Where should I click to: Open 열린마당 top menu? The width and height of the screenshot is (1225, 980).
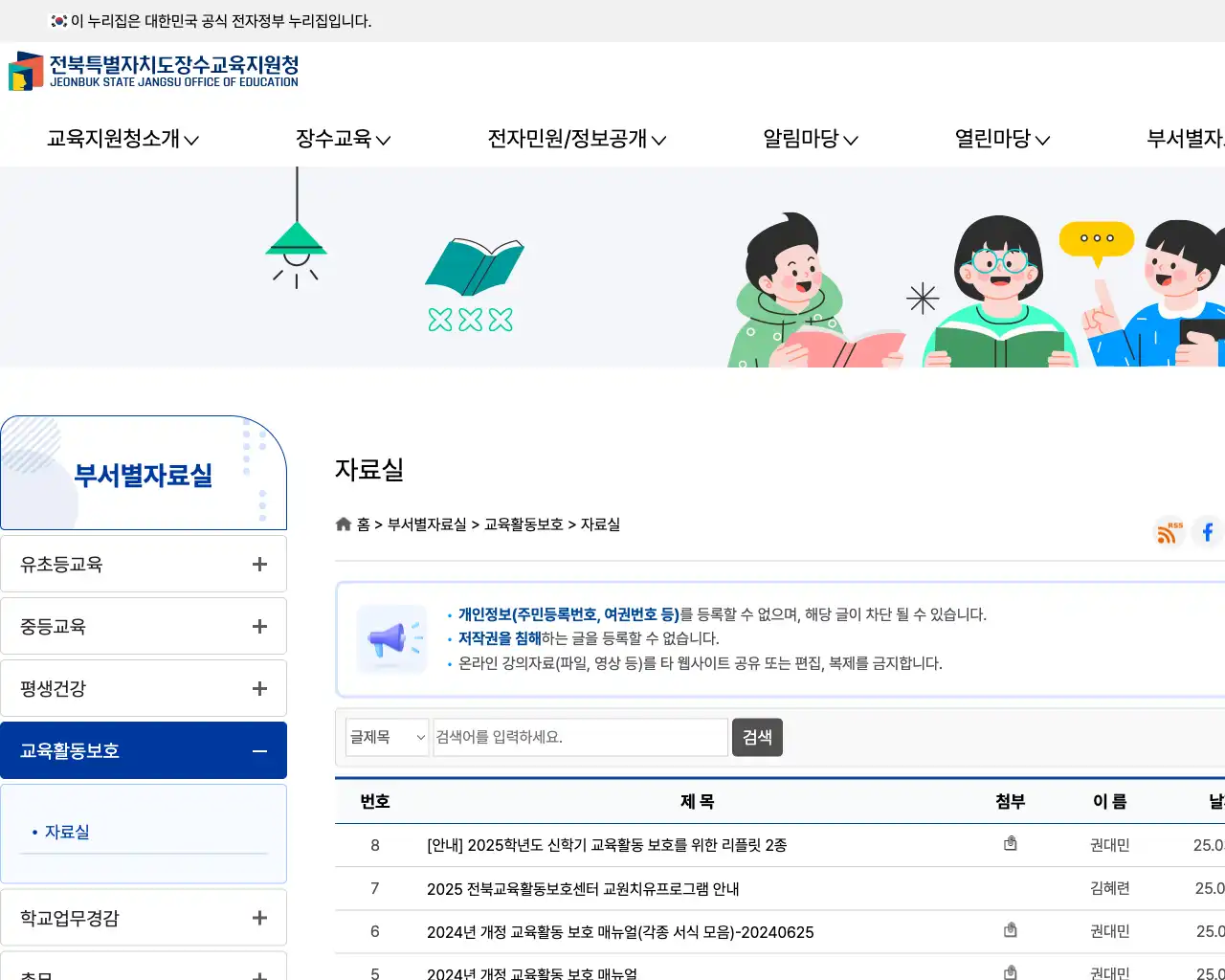tap(1002, 139)
